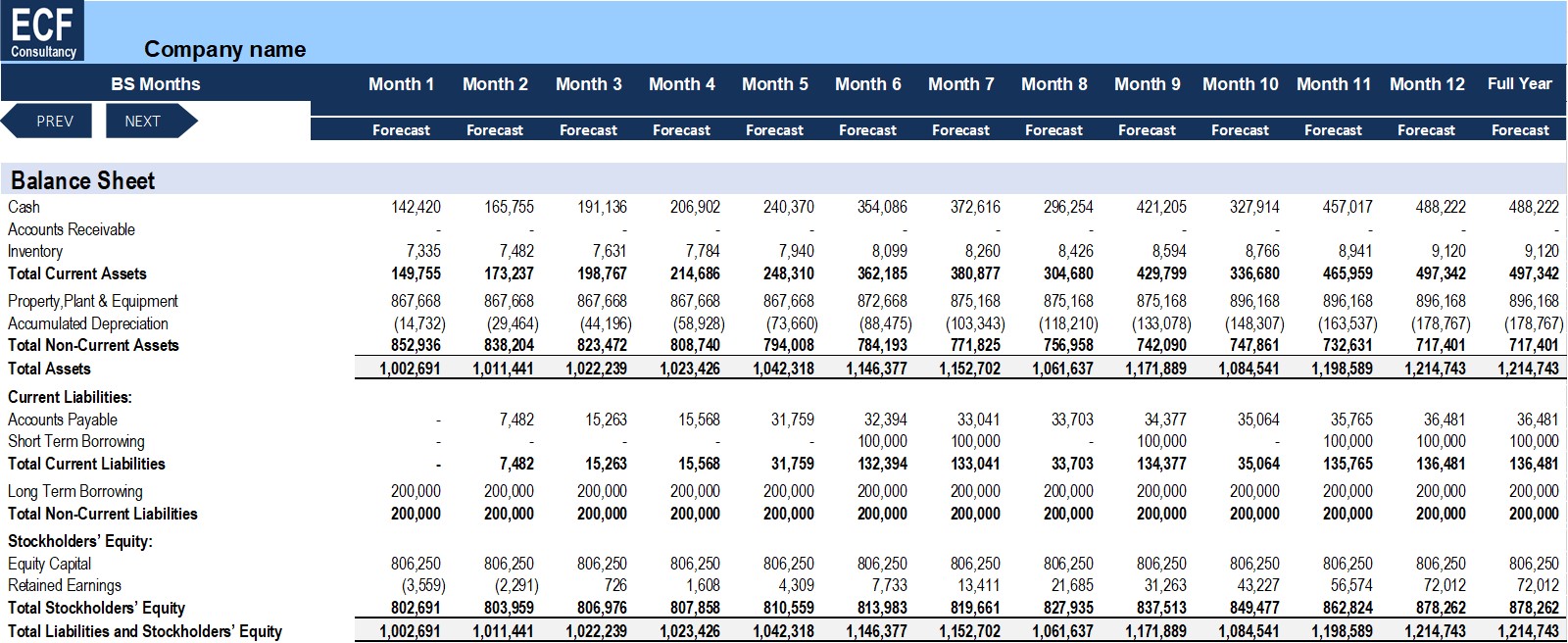Click the ECF Consultancy logo
Image resolution: width=1568 pixels, height=643 pixels.
click(43, 30)
